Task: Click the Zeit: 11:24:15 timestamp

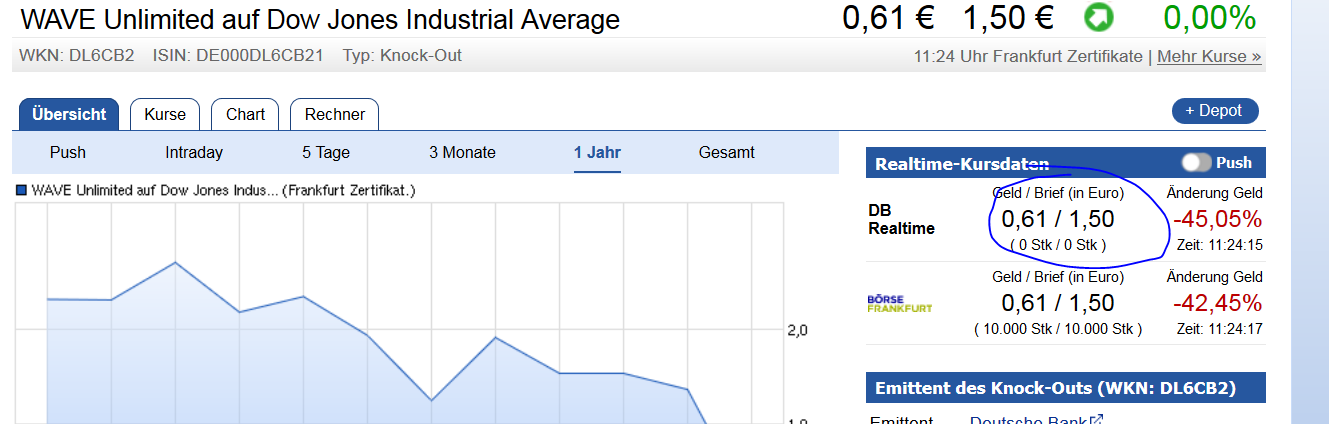Action: coord(1219,244)
